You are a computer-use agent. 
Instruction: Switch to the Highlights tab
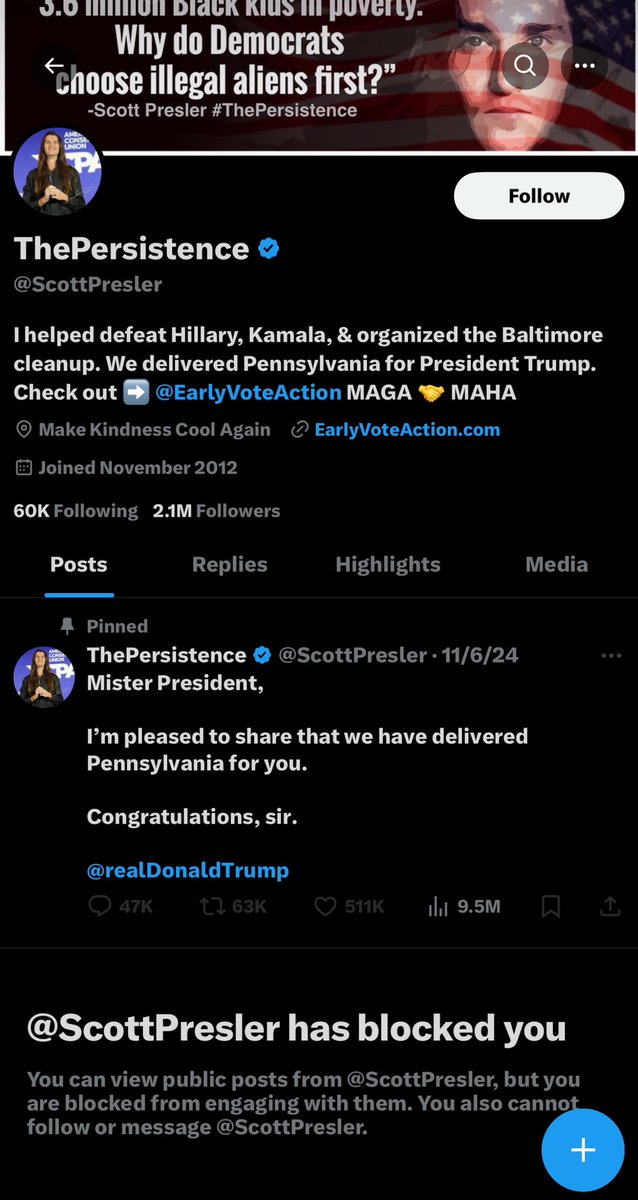pos(387,565)
